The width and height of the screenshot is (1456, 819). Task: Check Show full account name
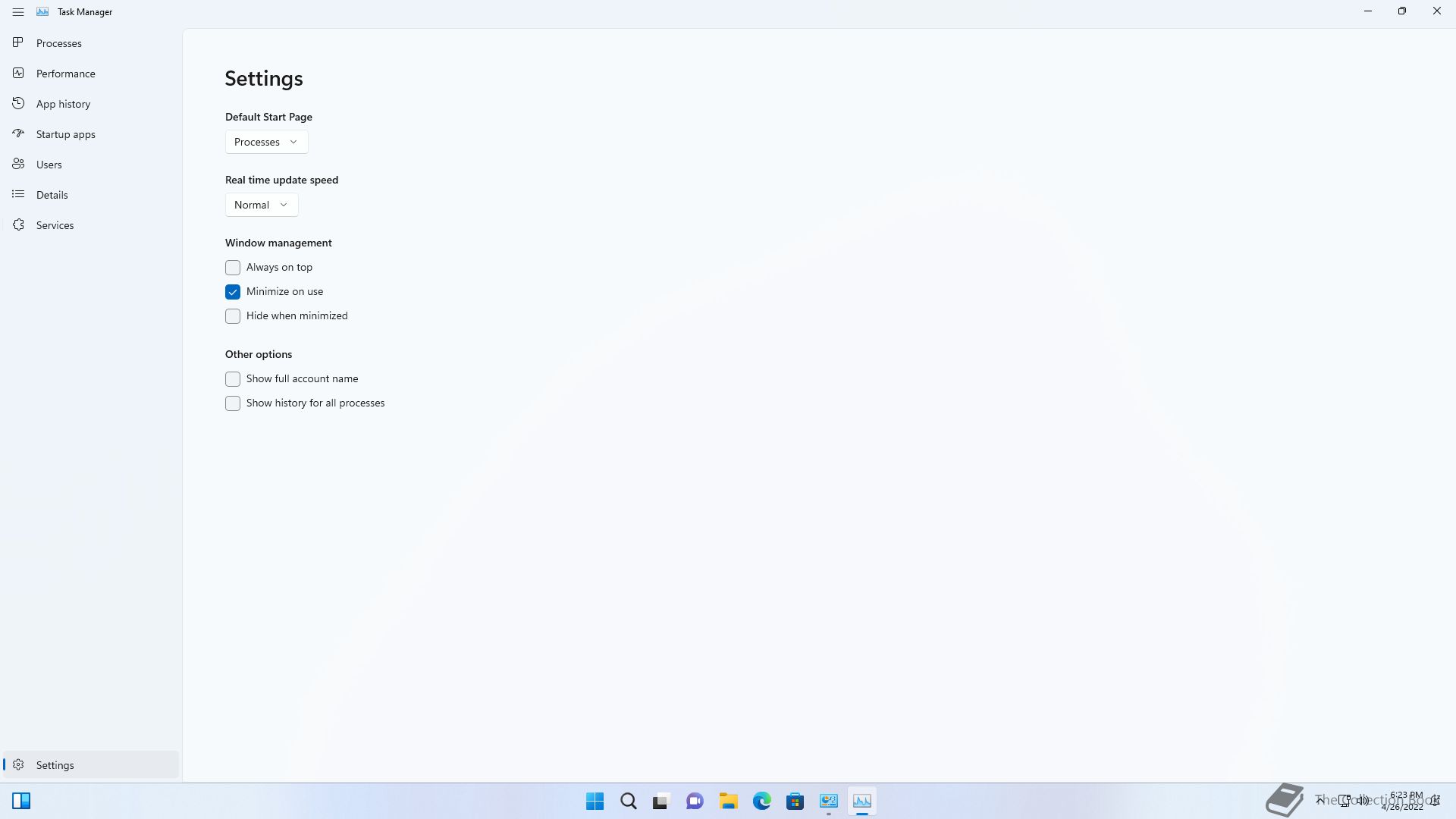[233, 379]
